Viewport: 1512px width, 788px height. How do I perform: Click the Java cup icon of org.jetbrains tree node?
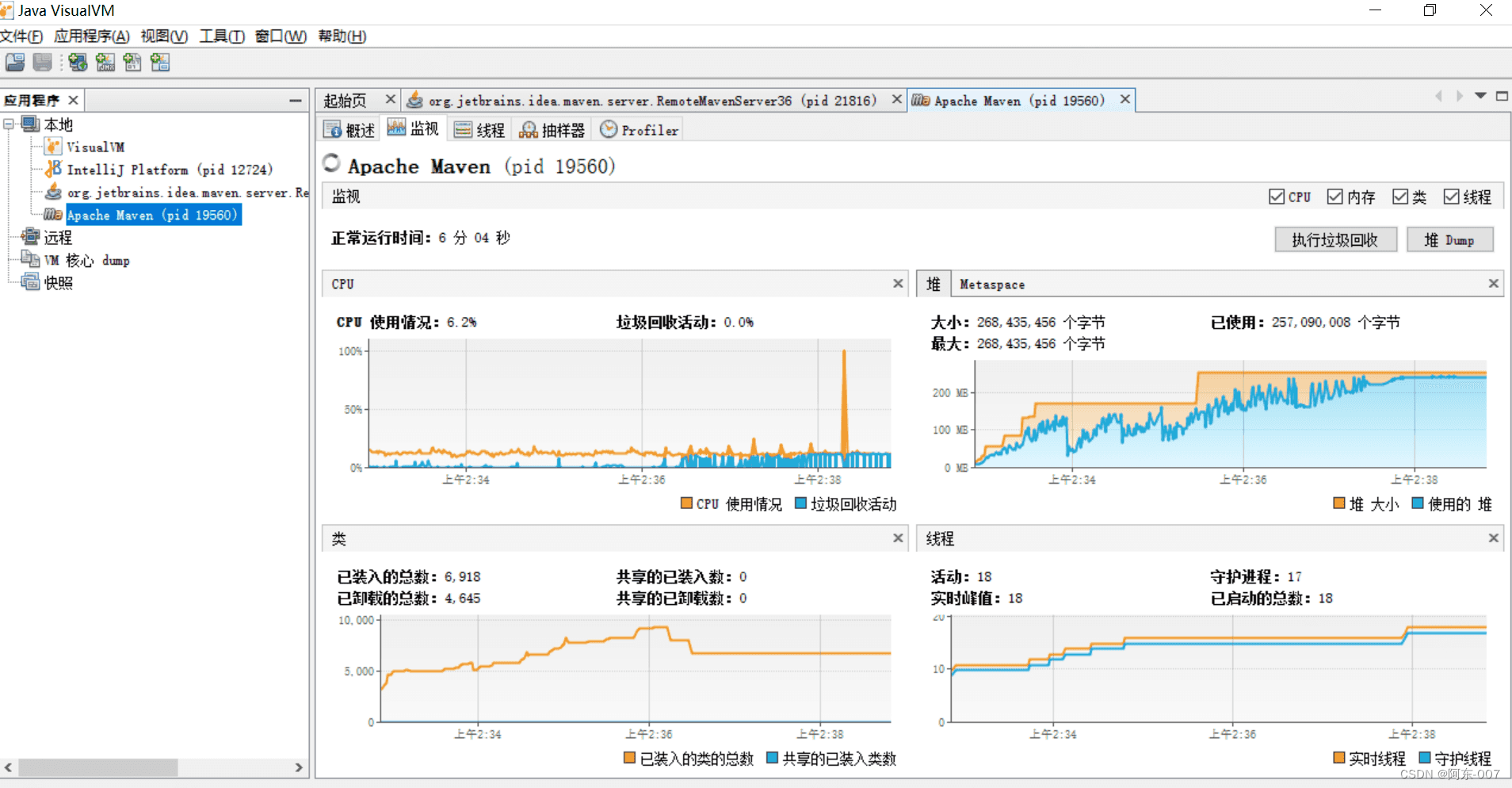pyautogui.click(x=53, y=192)
